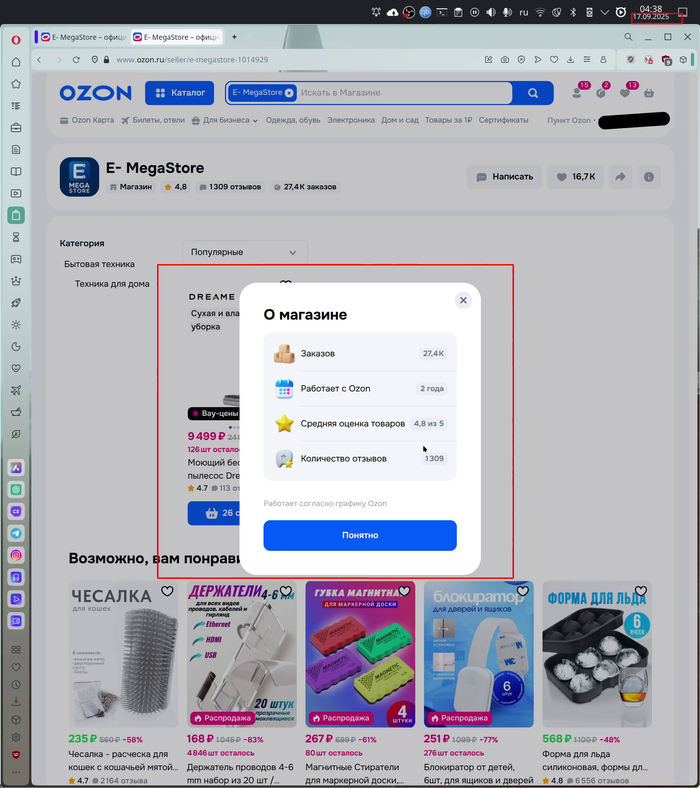
Task: Open the Чесалка для кошек product image
Action: 123,654
